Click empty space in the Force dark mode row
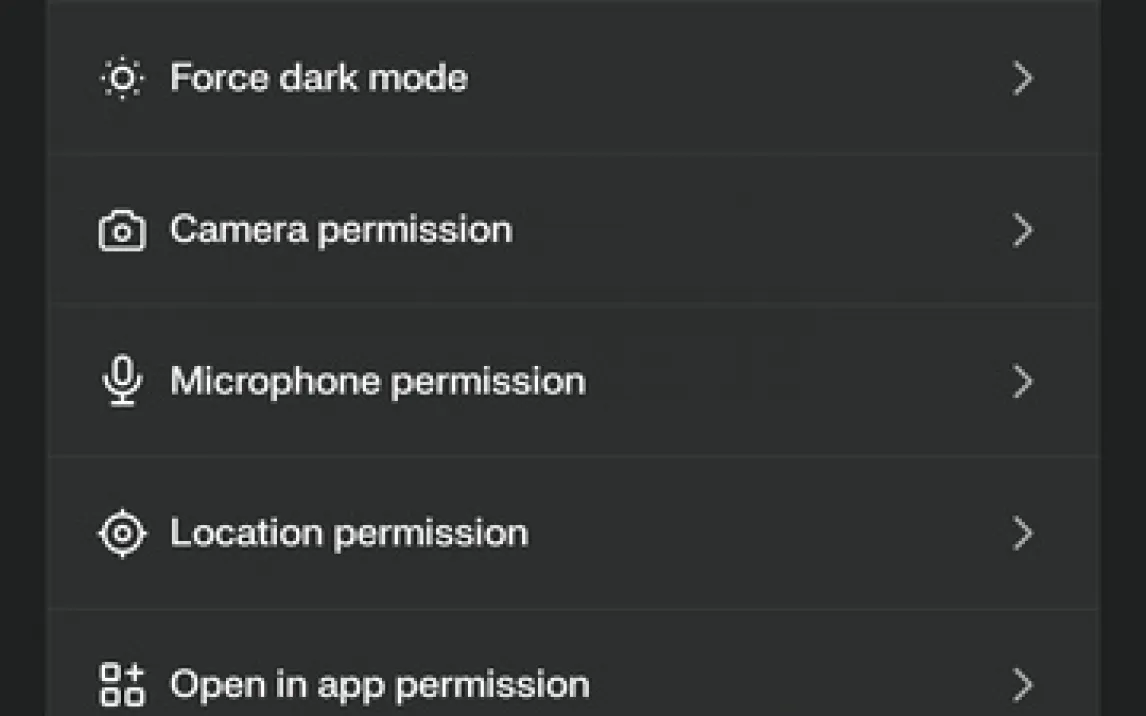The image size is (1146, 716). click(x=731, y=78)
